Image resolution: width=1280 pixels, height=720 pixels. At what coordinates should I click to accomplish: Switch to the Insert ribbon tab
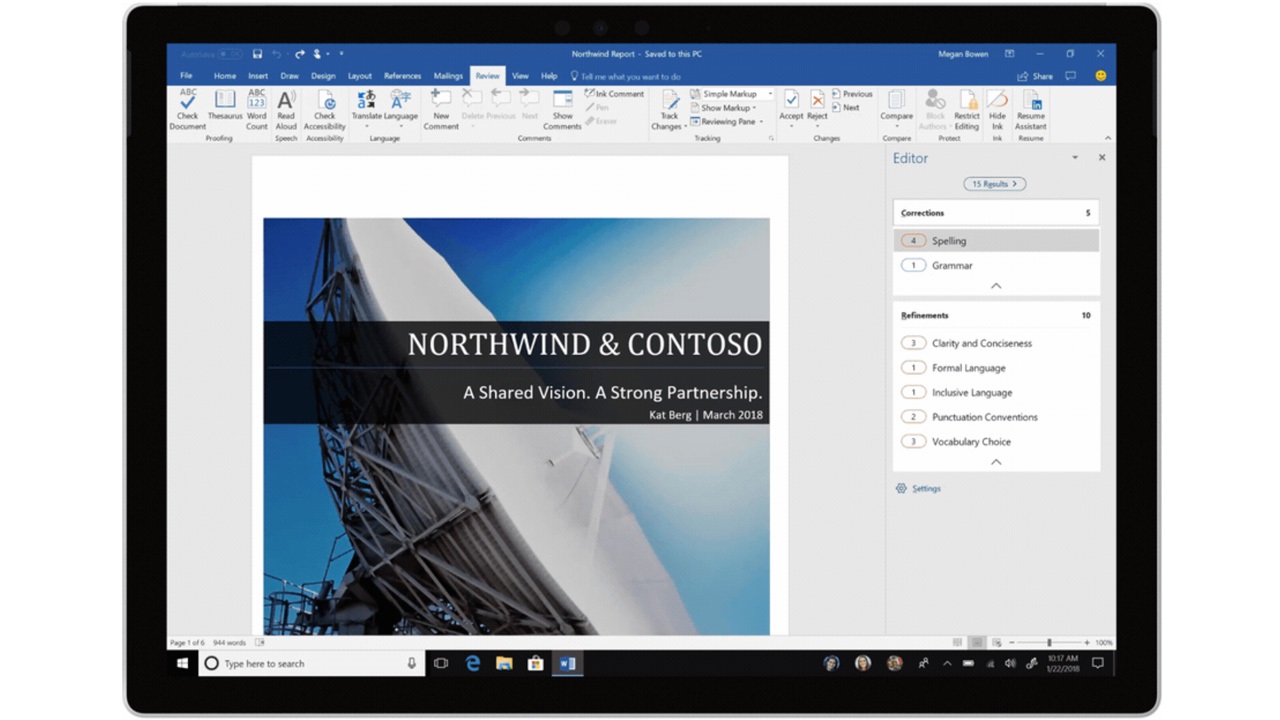click(x=257, y=75)
